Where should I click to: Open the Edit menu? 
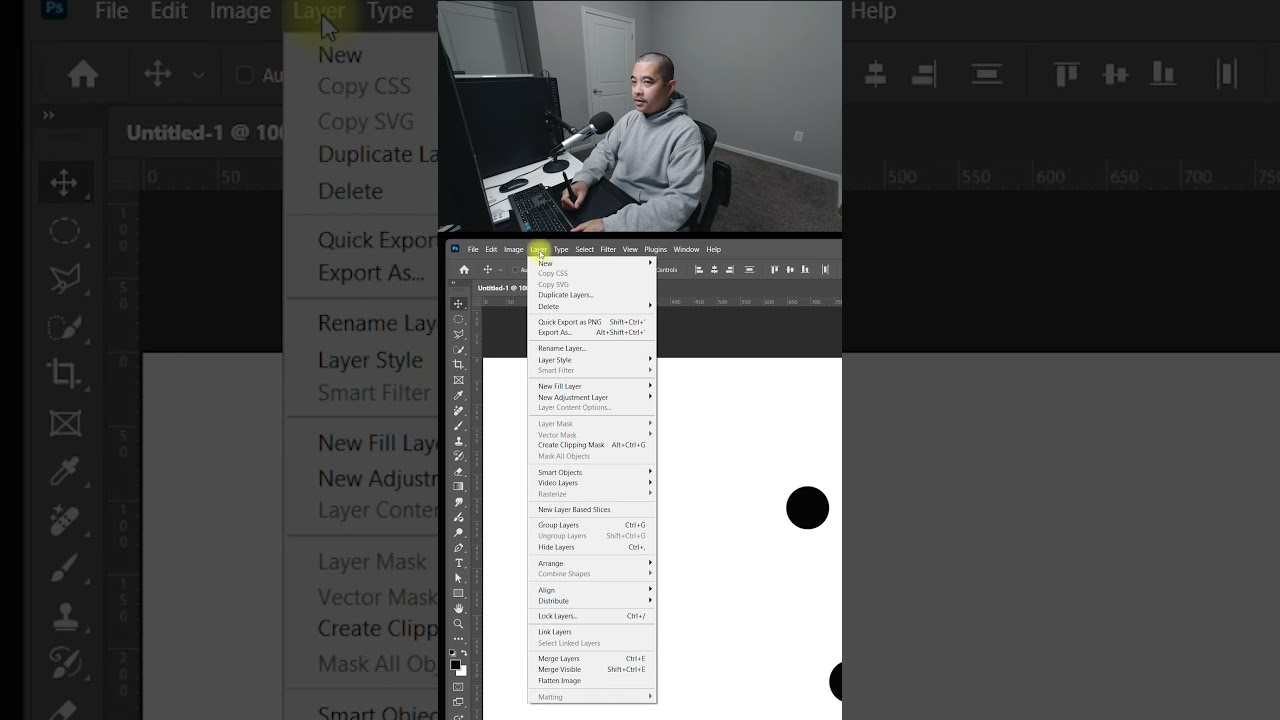click(491, 249)
